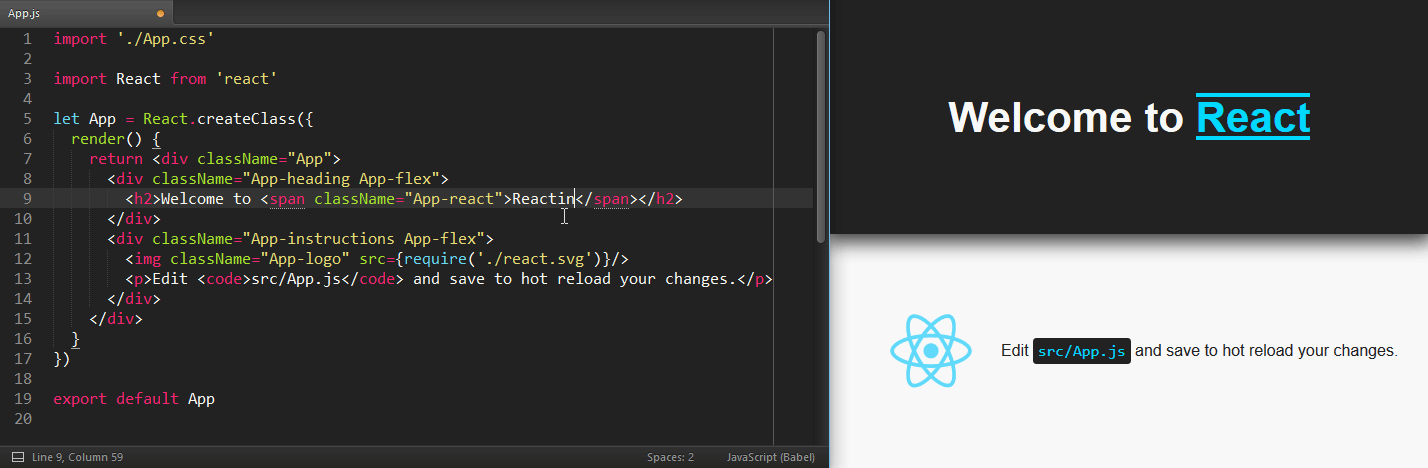Click the side panel switcher icon in status bar
Screen dimensions: 1428x468
pos(17,457)
